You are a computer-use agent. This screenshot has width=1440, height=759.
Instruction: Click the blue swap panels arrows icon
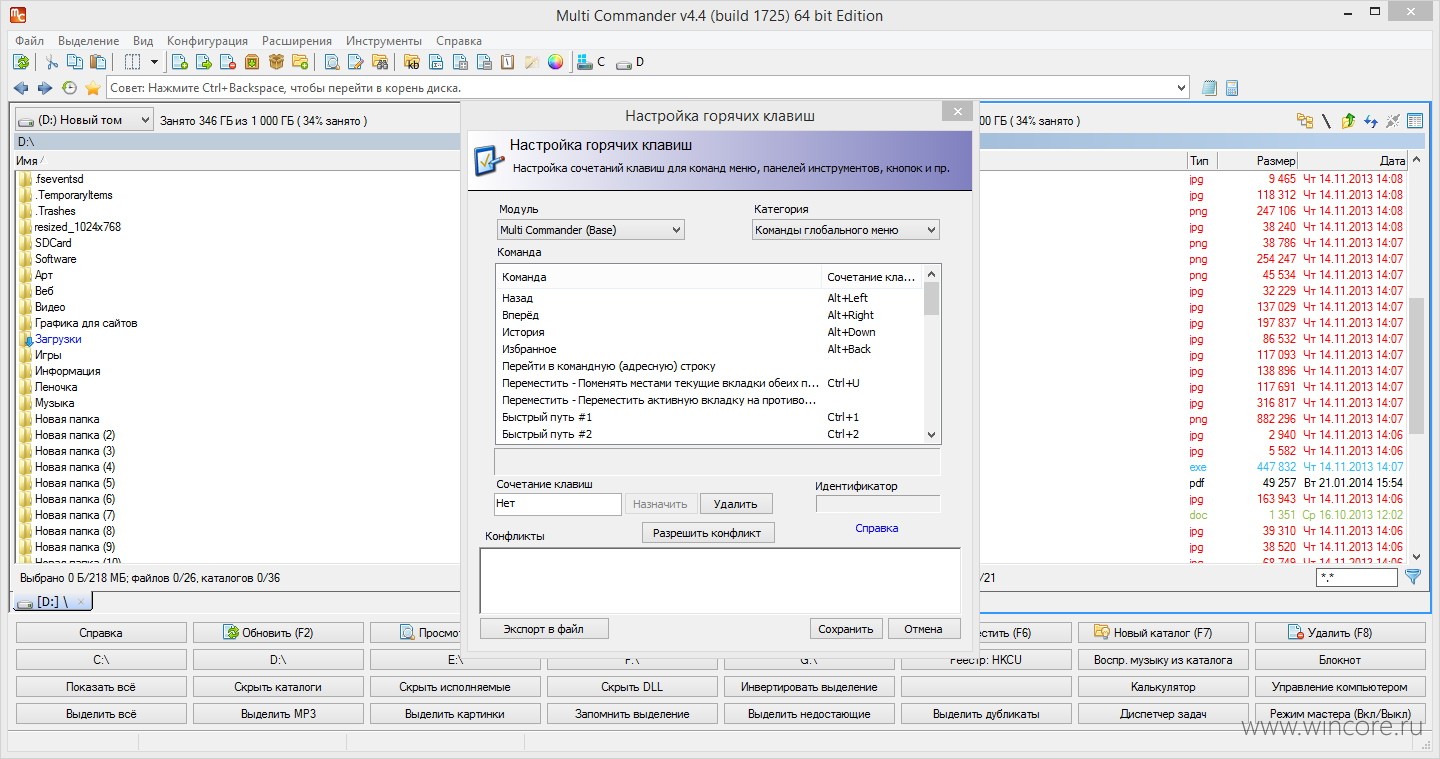click(1370, 121)
